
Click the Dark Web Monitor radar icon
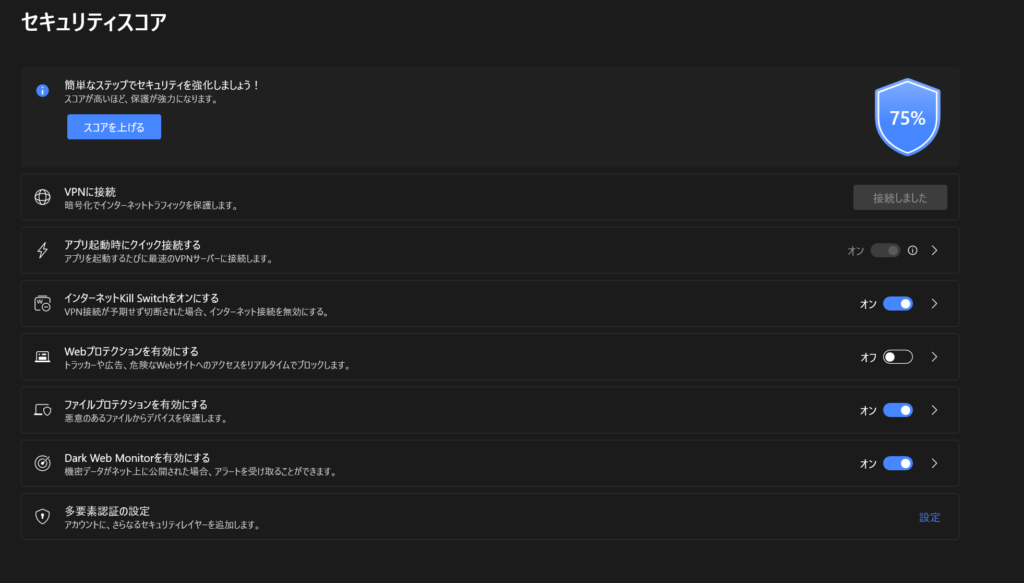(42, 463)
